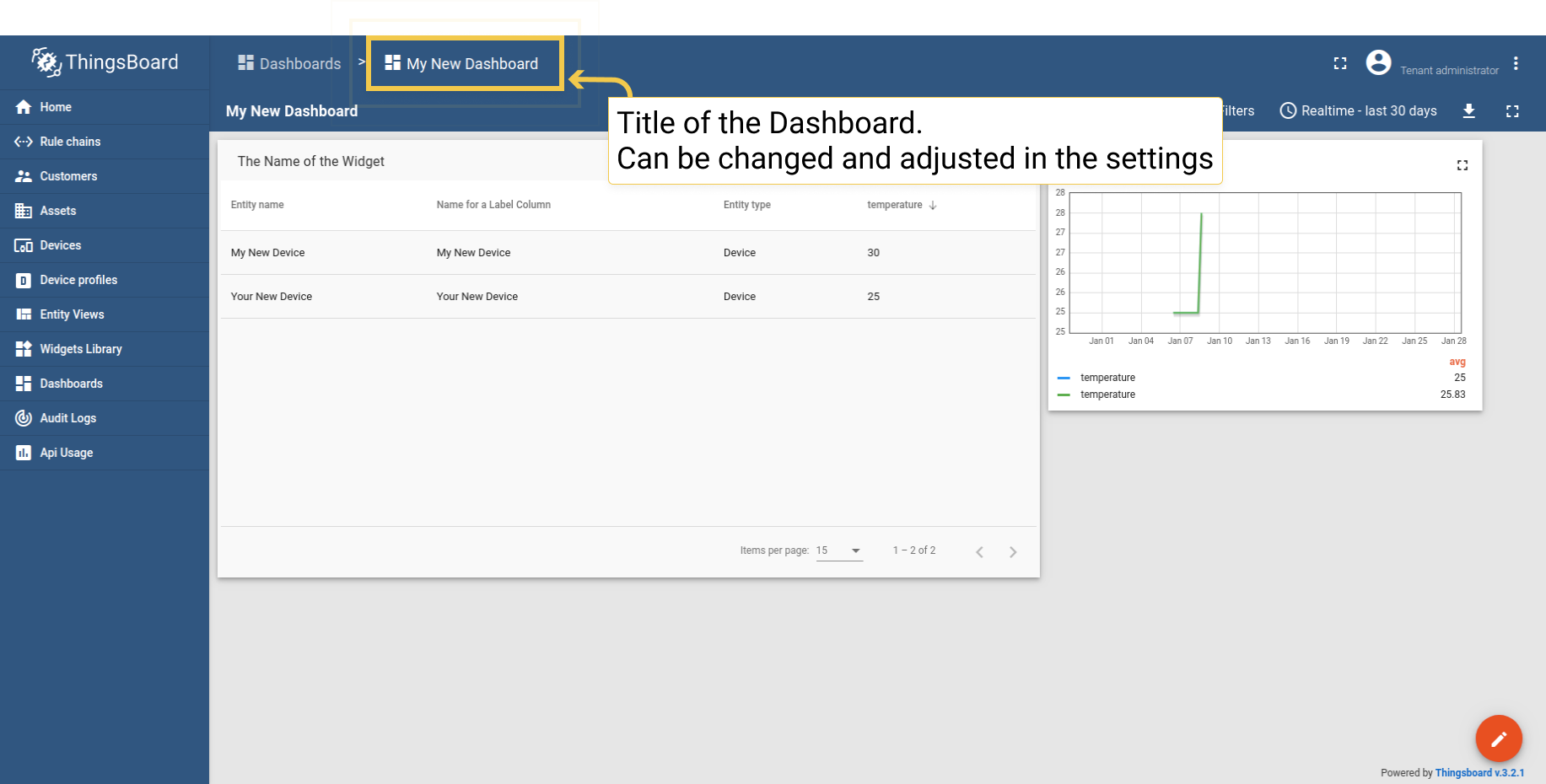Expand the chart widget fullscreen icon

pyautogui.click(x=1463, y=165)
